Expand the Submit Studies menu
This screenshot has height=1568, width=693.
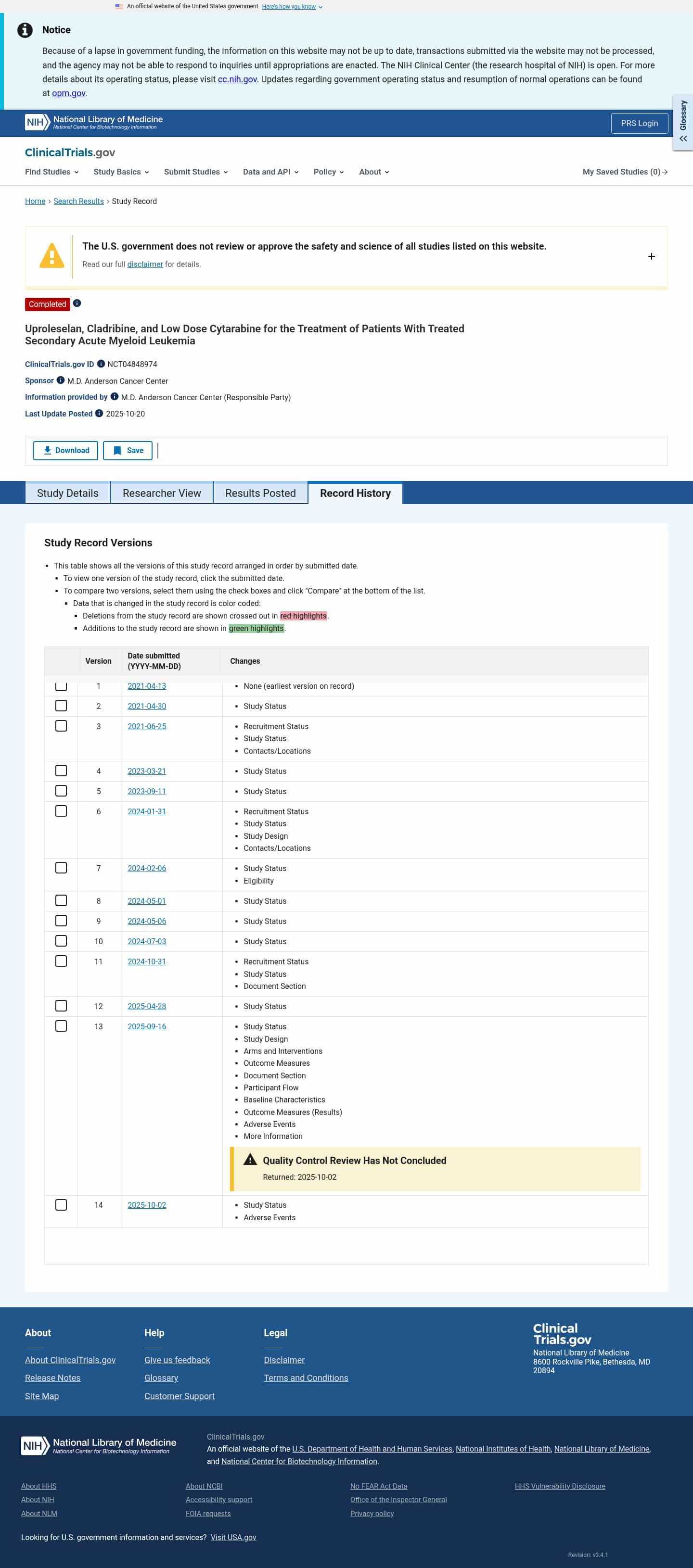click(196, 172)
